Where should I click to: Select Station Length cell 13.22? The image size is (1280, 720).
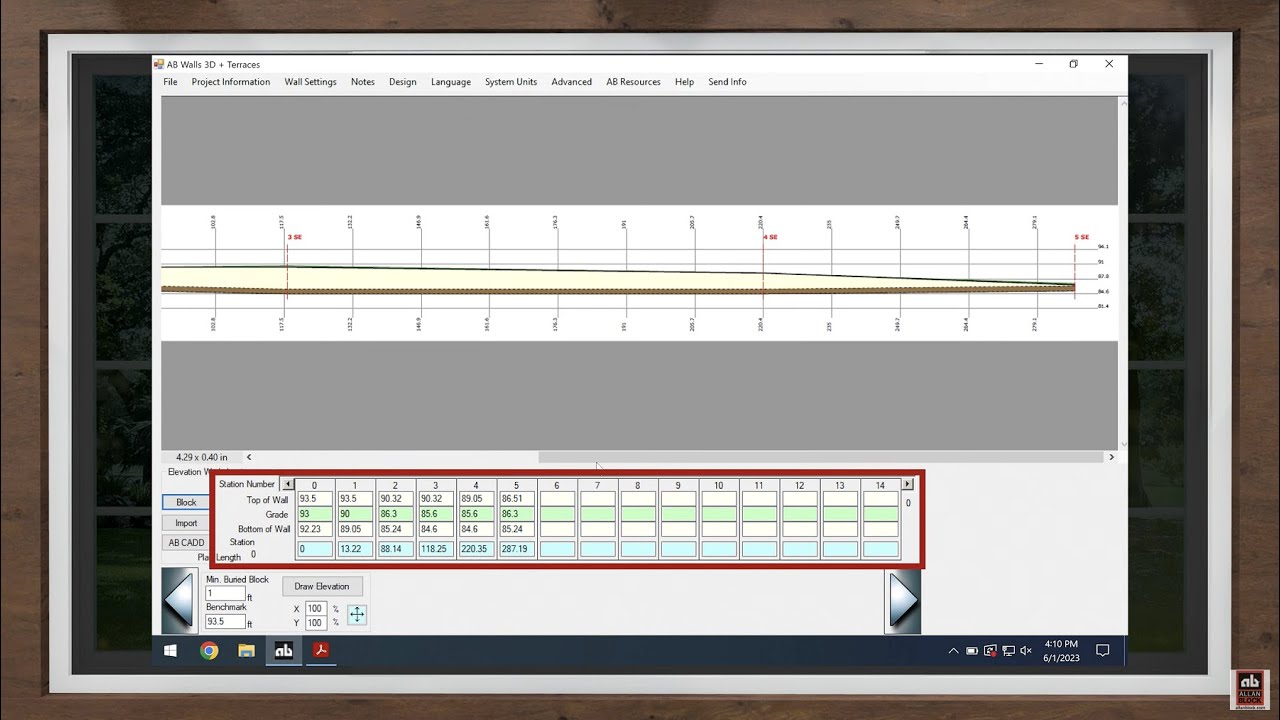tap(354, 549)
